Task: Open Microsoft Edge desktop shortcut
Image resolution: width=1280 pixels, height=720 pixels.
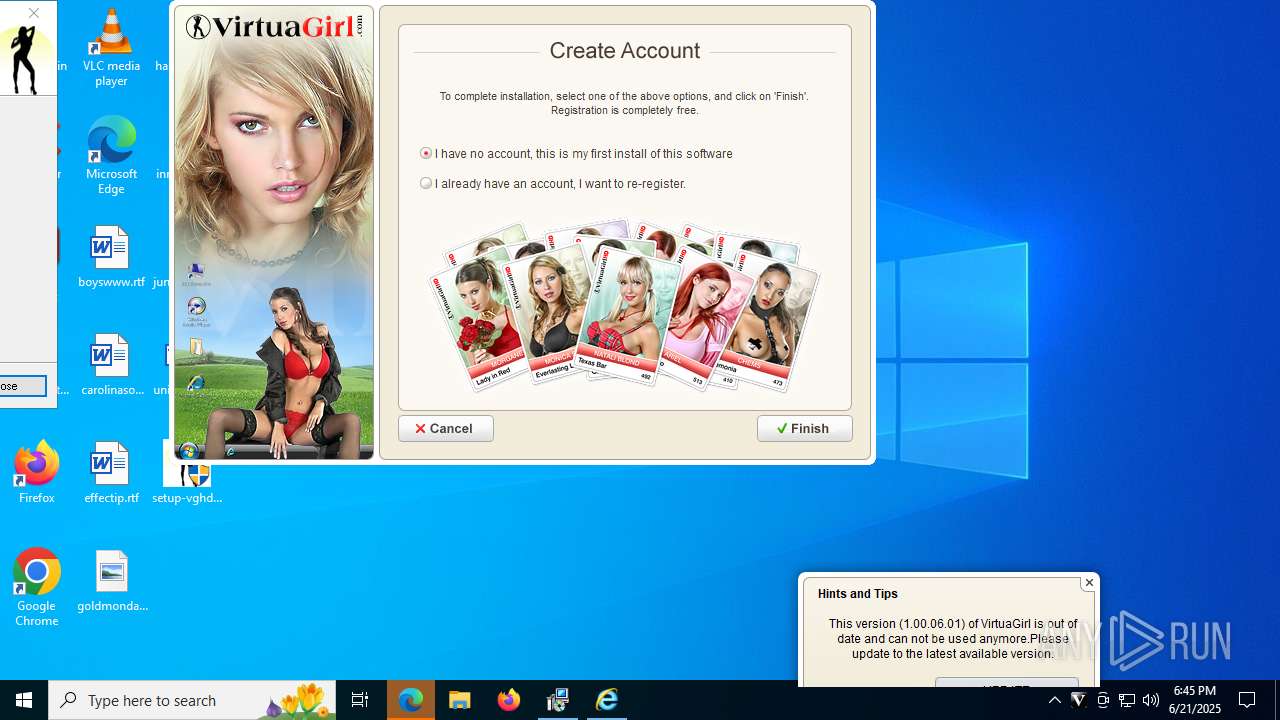Action: (x=111, y=155)
